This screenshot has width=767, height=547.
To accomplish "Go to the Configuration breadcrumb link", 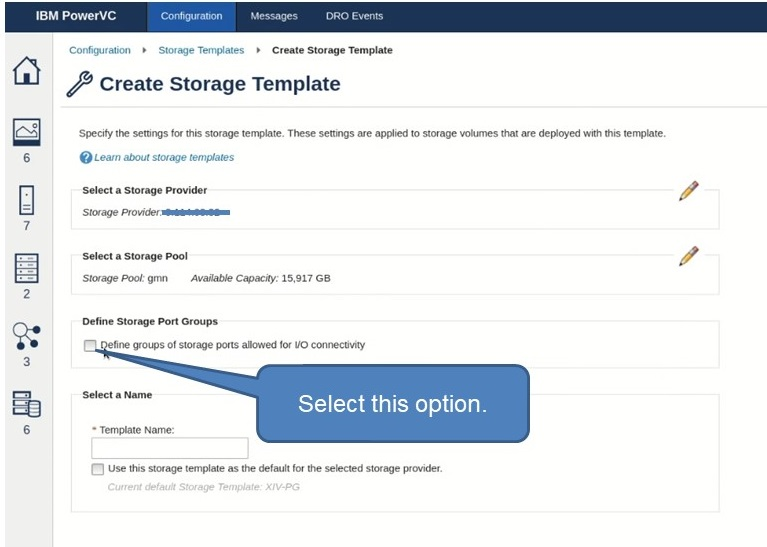I will pyautogui.click(x=100, y=50).
